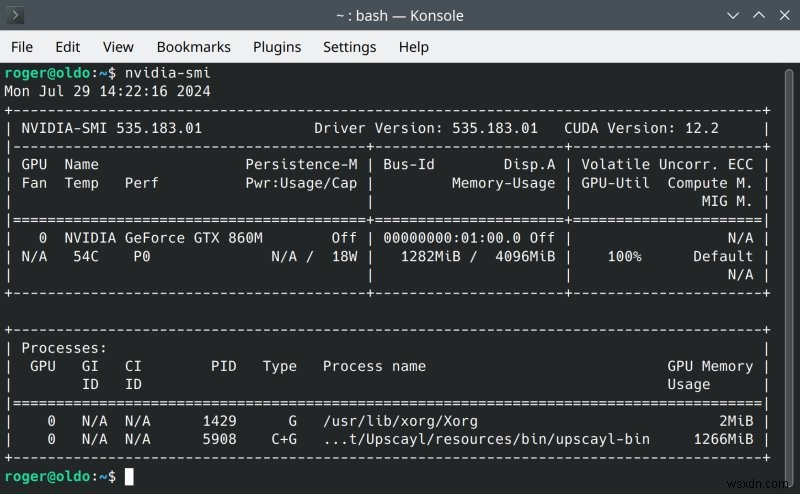Click the date line Mon Jul 29 14:22:16 2024
The image size is (800, 494).
pos(107,91)
